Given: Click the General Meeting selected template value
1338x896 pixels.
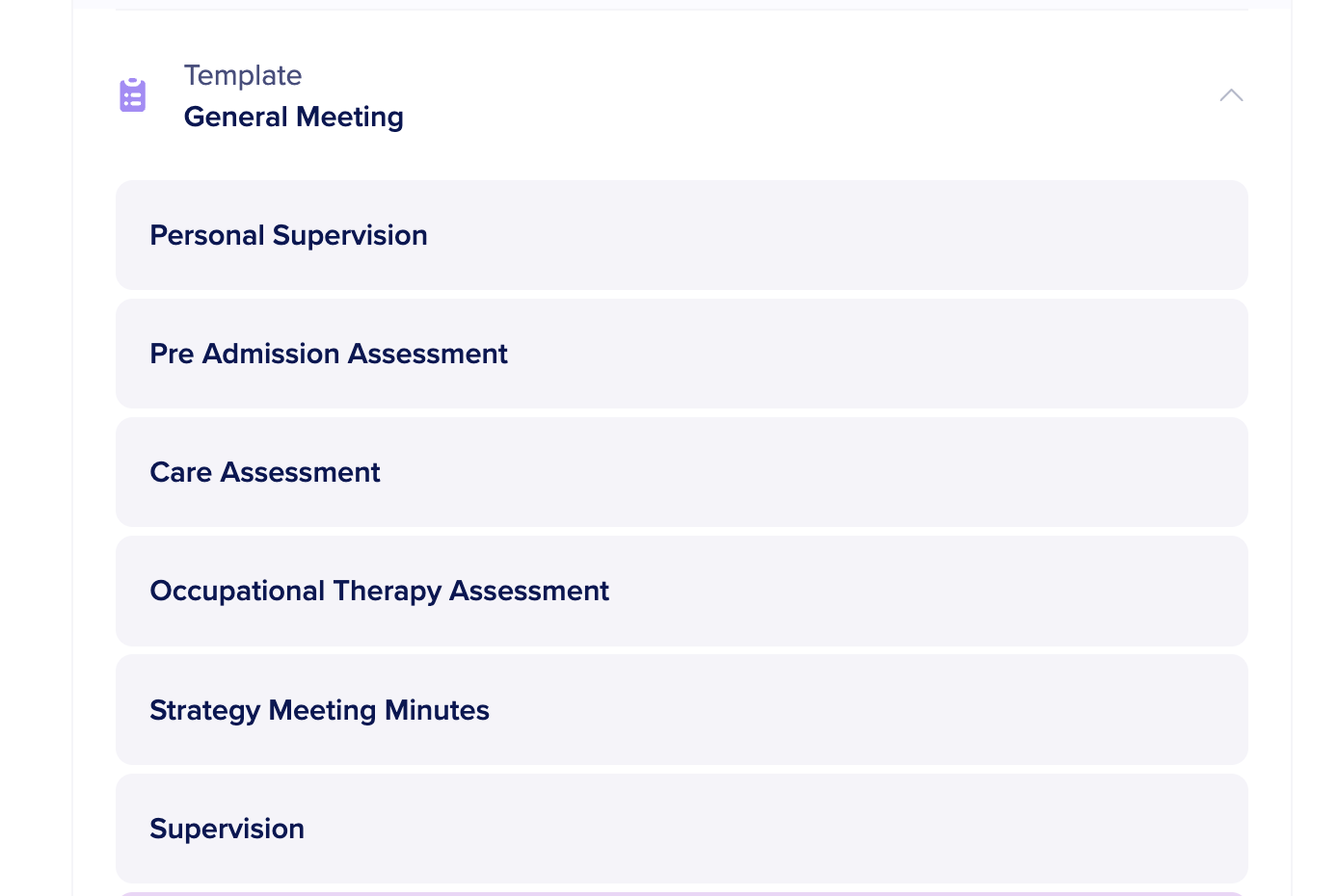Looking at the screenshot, I should [293, 117].
